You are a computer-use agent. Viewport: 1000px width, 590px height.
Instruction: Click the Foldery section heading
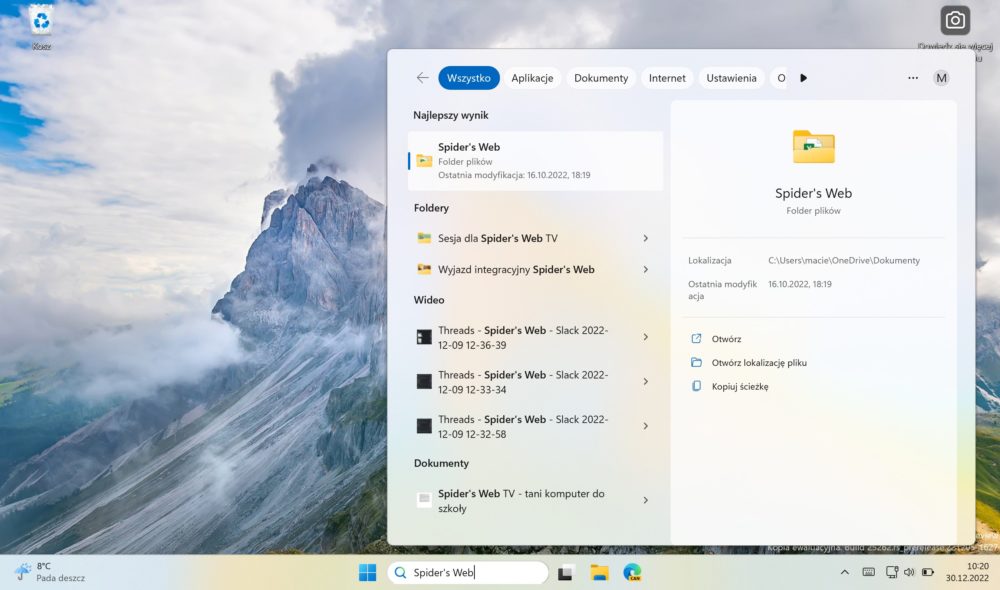coord(431,207)
